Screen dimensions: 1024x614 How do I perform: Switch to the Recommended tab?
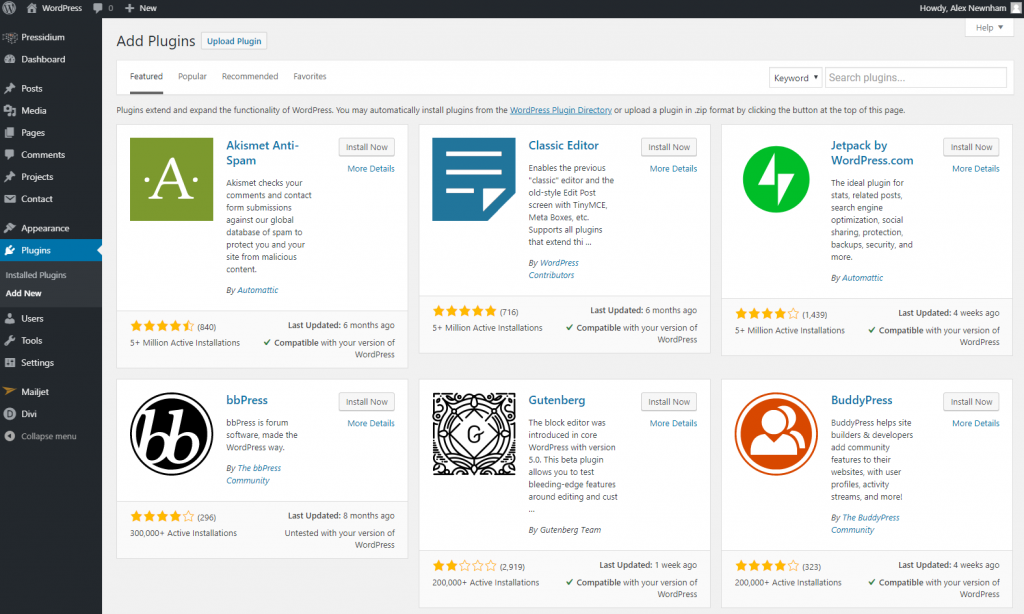pos(249,76)
